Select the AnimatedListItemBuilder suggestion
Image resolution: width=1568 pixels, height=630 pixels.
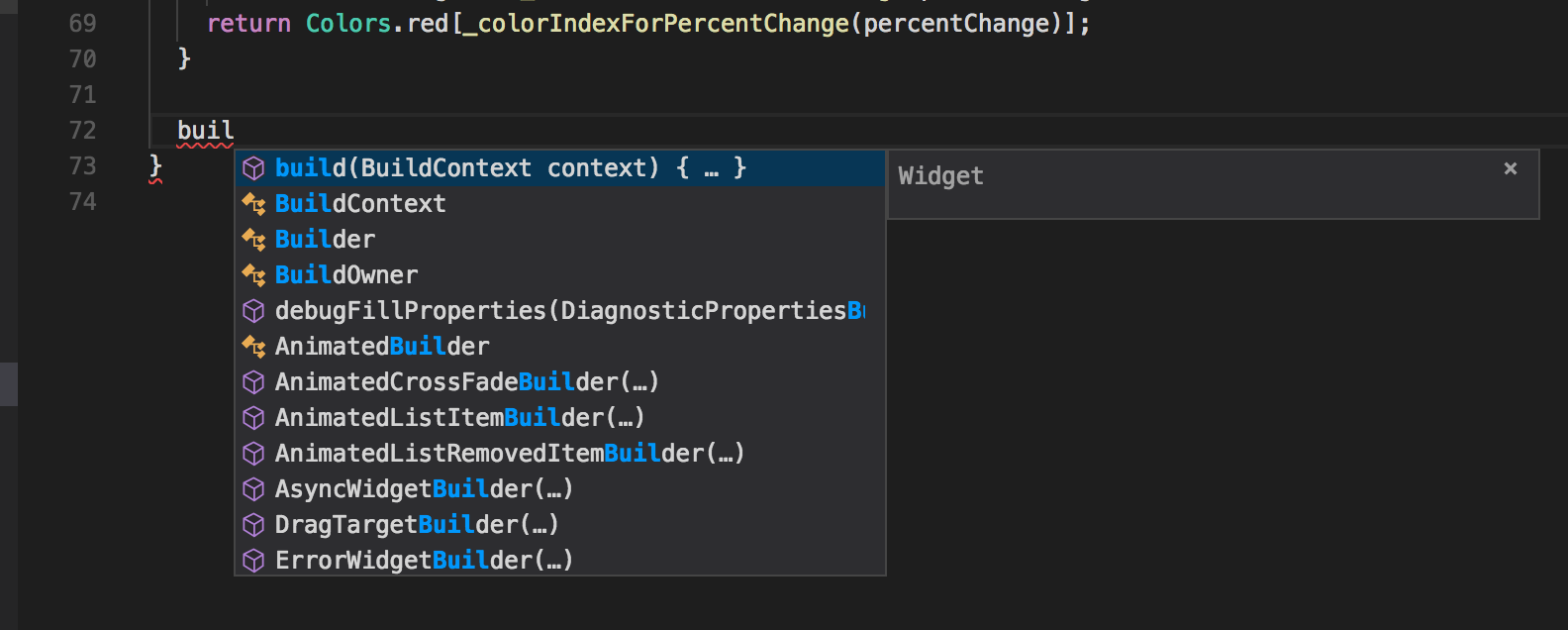(x=458, y=417)
